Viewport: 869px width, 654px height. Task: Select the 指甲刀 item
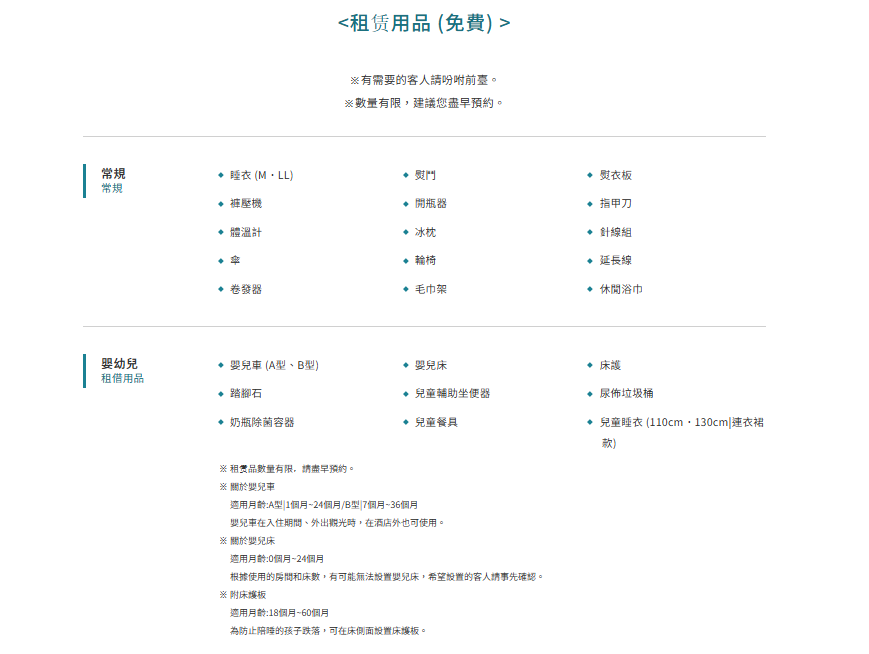click(616, 203)
